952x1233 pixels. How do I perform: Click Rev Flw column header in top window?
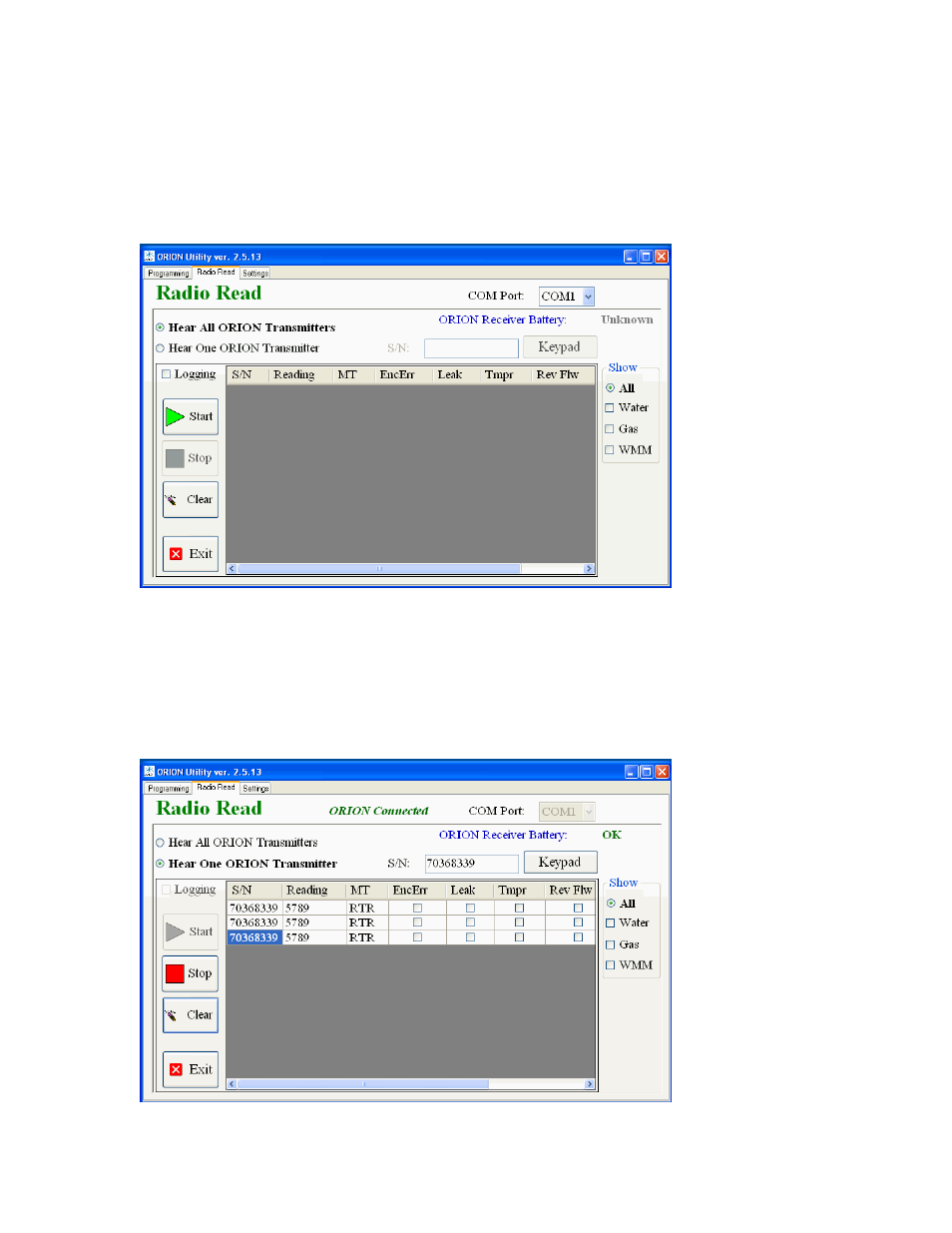tap(563, 375)
